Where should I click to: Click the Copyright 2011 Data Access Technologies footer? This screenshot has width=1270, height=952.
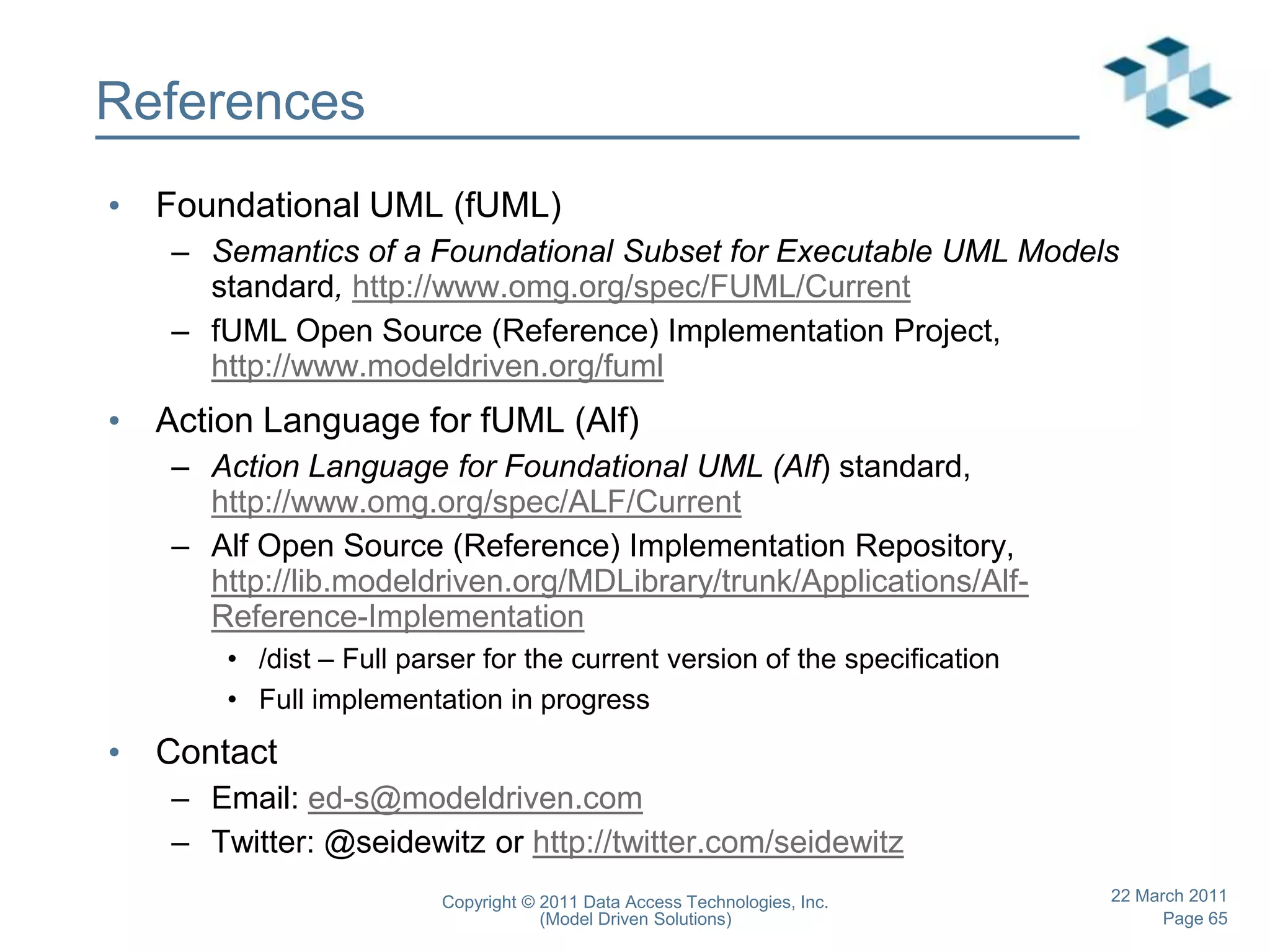click(x=635, y=910)
